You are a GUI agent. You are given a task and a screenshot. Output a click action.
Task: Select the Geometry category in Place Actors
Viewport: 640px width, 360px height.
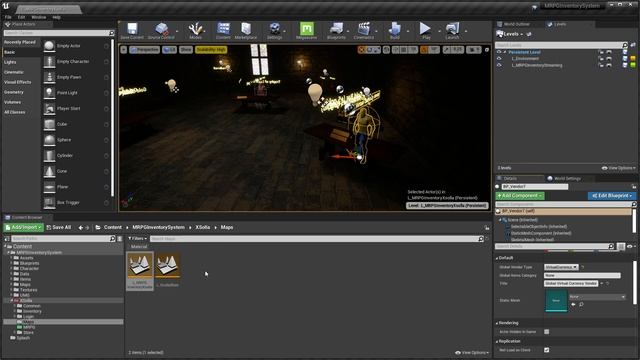pyautogui.click(x=14, y=92)
